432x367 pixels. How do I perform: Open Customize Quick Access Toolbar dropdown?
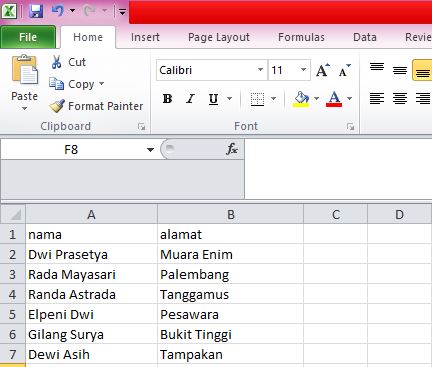122,12
